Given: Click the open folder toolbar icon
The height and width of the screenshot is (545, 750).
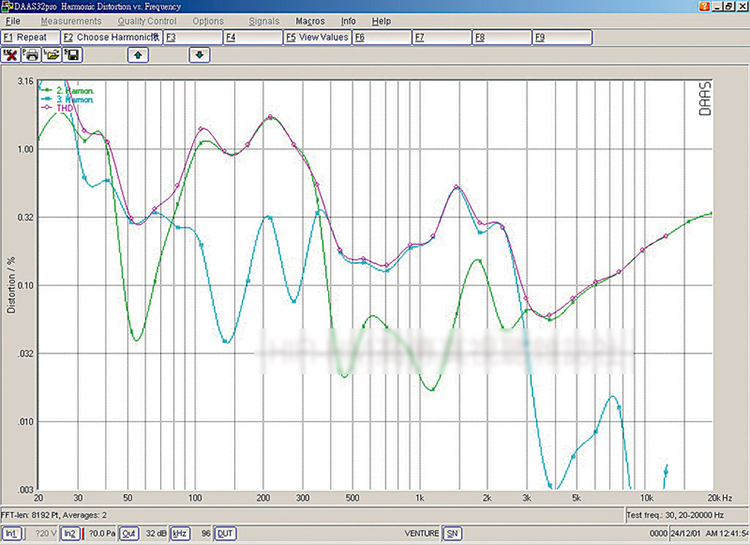Looking at the screenshot, I should 52,55.
